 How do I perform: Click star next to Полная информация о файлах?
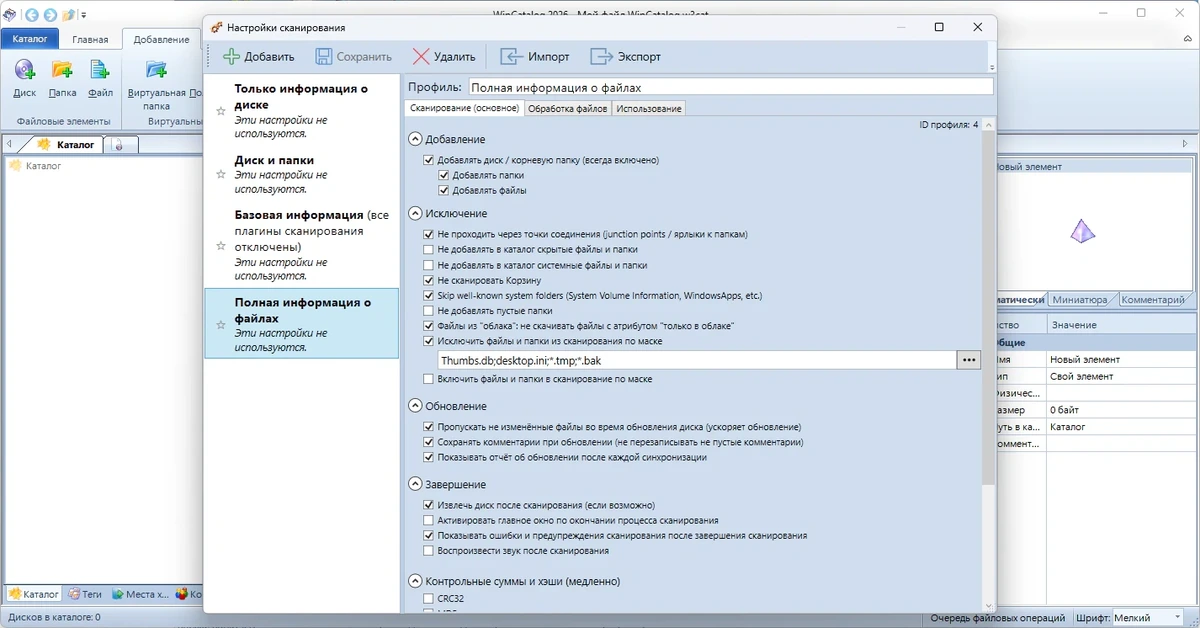[x=221, y=325]
